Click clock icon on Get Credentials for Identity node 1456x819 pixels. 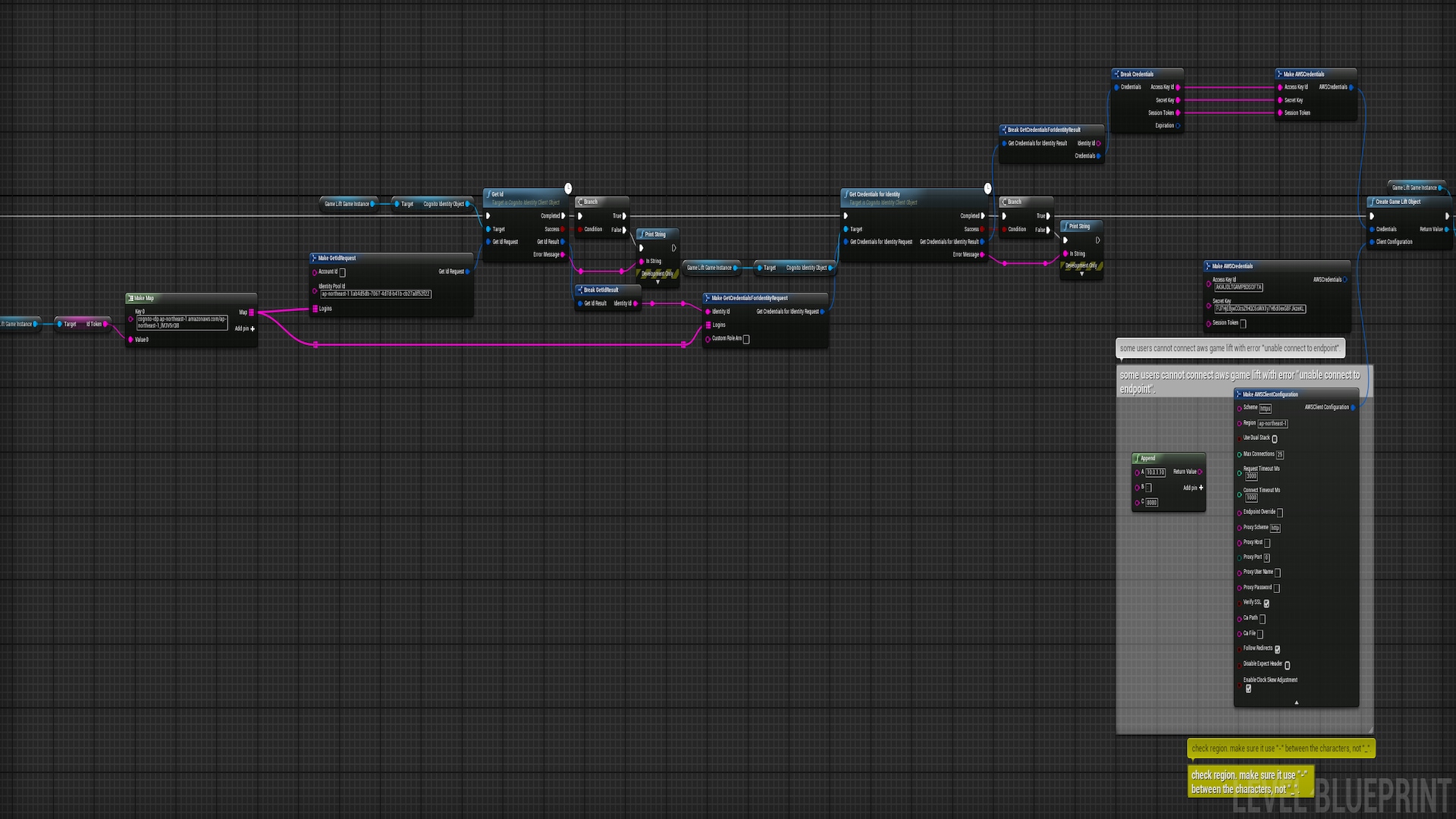coord(987,188)
